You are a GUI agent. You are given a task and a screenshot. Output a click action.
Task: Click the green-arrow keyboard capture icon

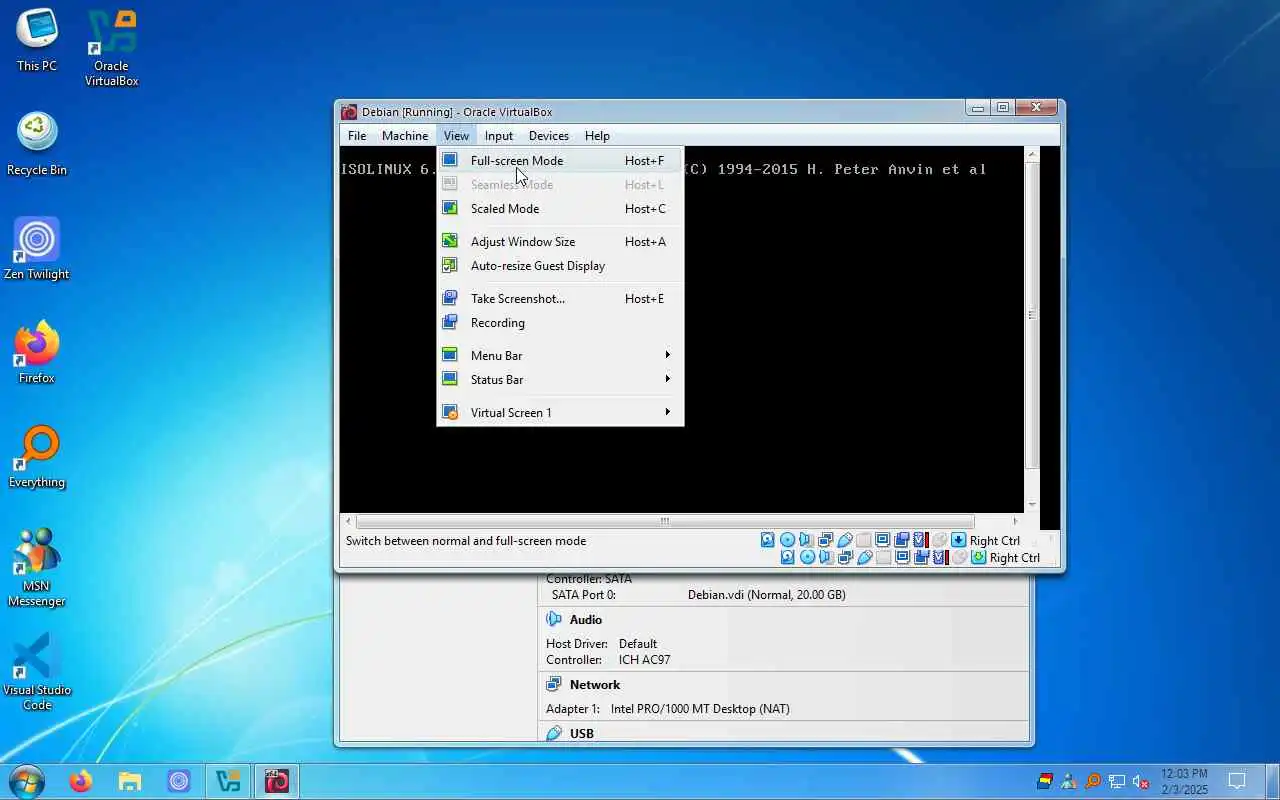click(978, 558)
